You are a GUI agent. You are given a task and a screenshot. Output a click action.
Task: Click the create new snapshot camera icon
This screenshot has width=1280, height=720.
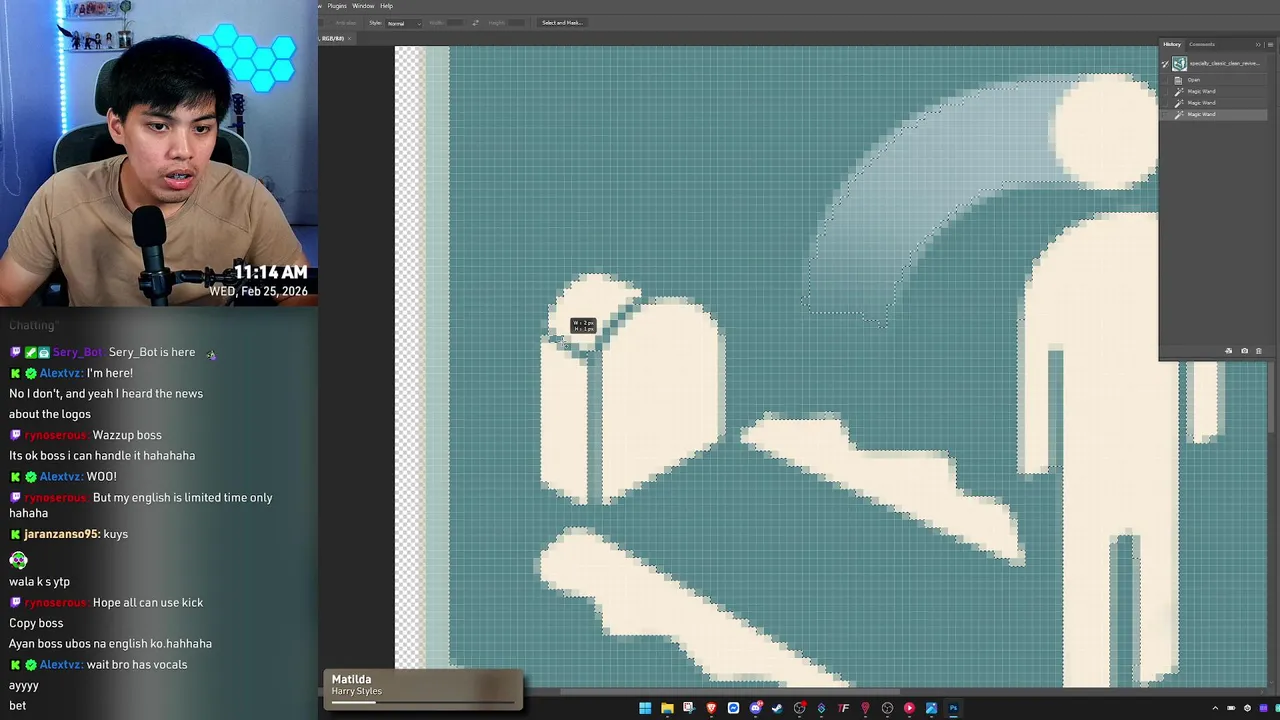click(1244, 351)
